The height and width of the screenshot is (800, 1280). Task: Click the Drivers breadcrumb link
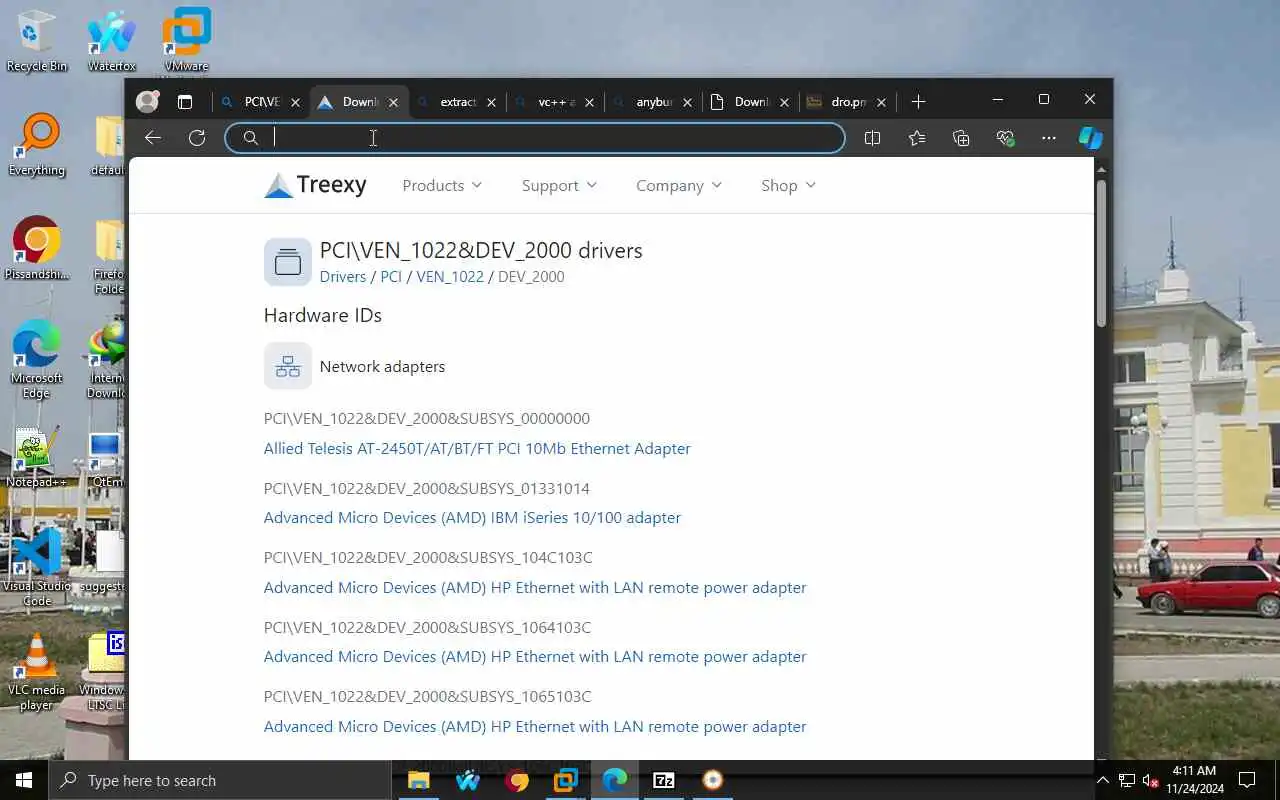(x=343, y=277)
